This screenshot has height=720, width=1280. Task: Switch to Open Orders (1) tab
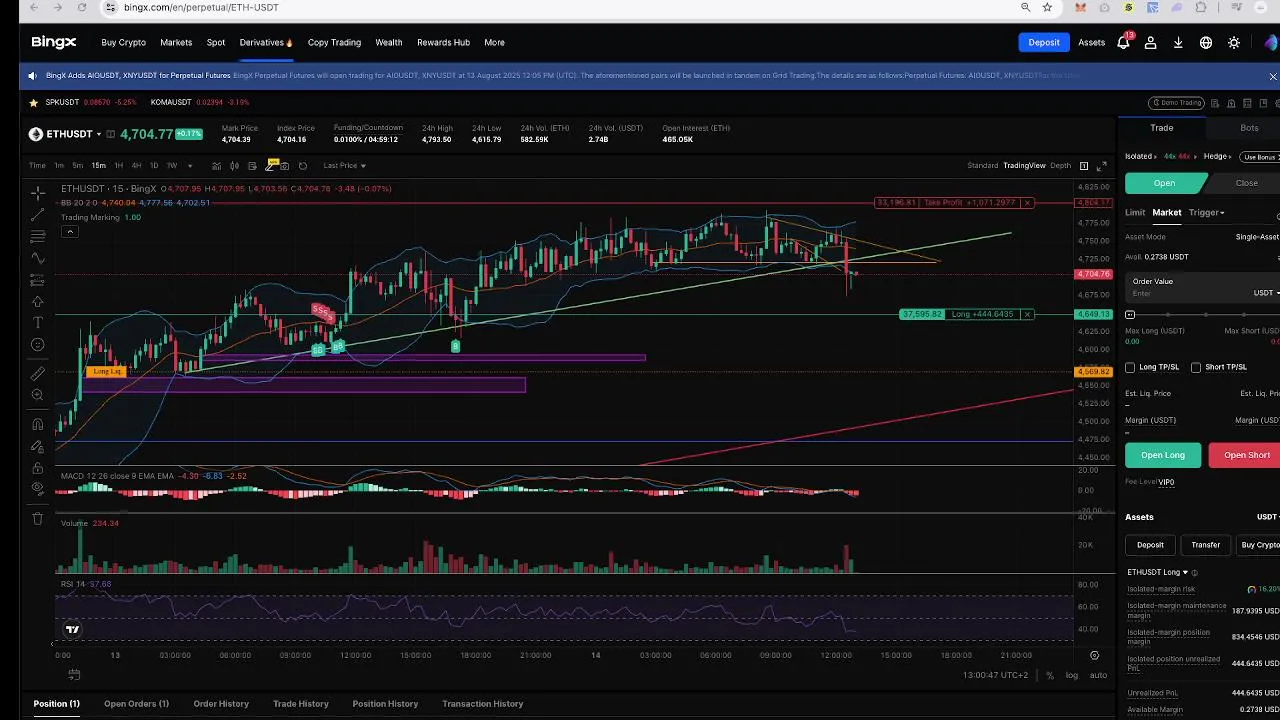tap(136, 704)
